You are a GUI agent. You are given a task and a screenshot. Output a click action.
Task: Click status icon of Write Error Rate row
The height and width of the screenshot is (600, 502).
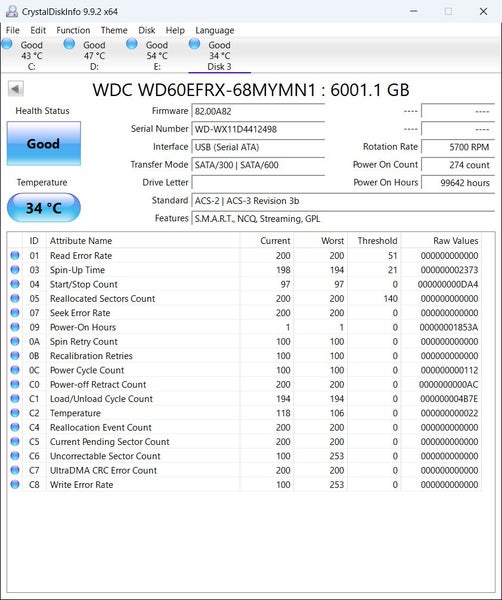[15, 484]
